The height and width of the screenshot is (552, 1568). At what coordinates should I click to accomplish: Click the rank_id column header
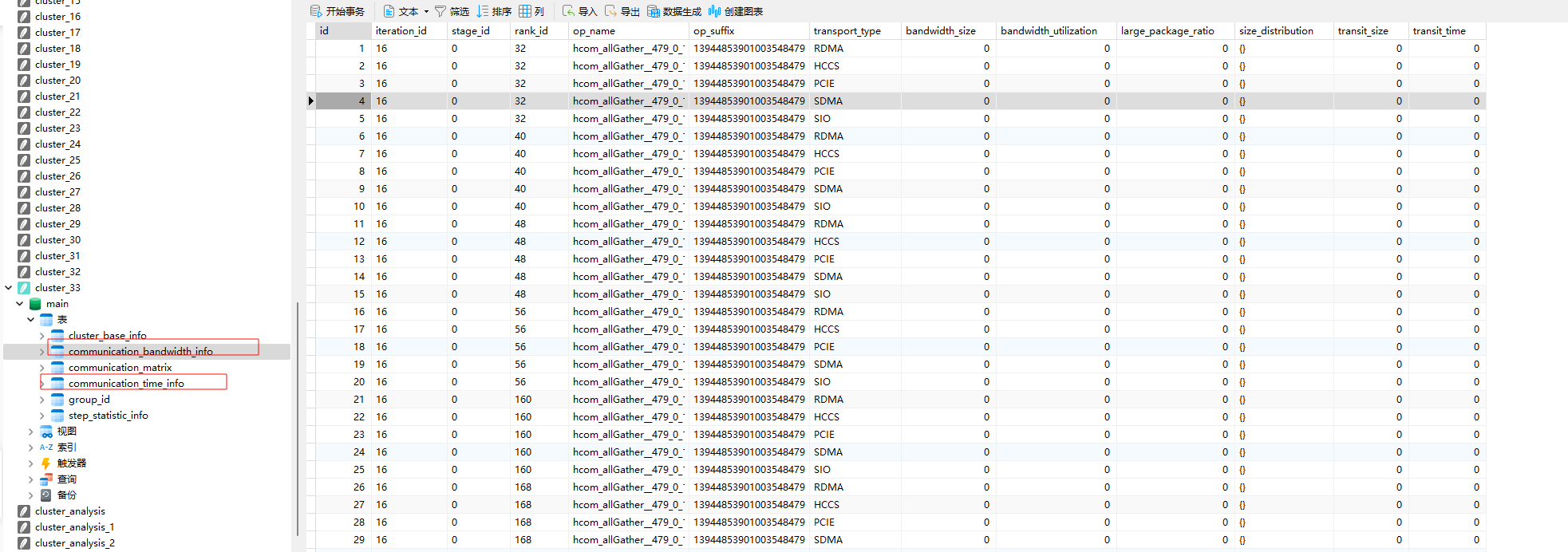[x=539, y=31]
